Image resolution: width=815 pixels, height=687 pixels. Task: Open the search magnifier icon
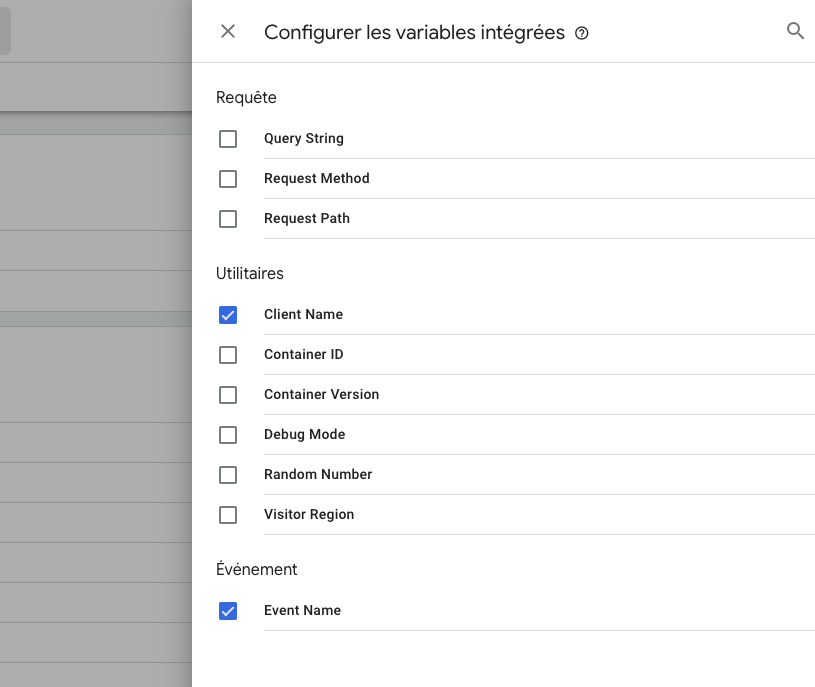pos(795,31)
